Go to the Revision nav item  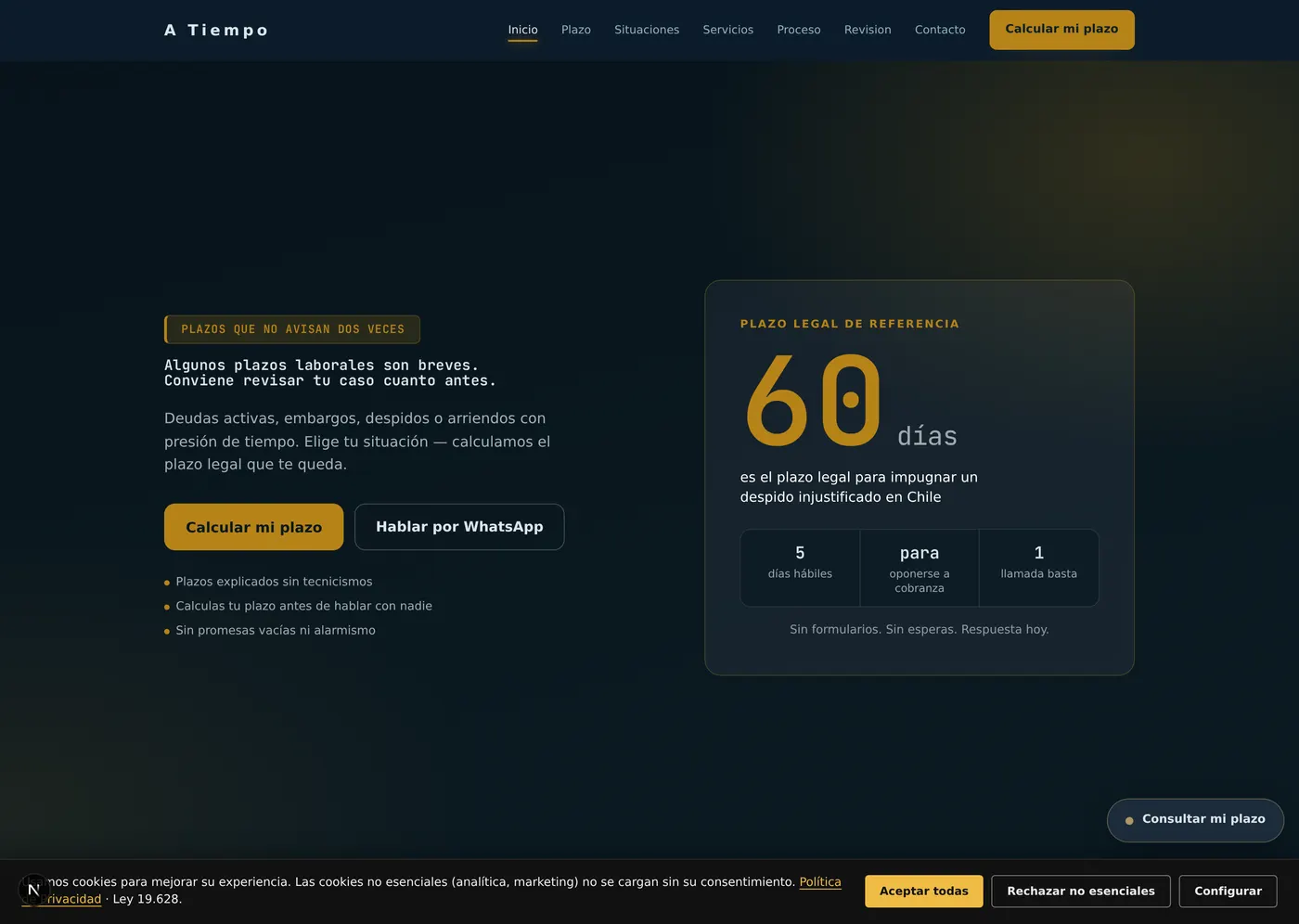click(868, 30)
